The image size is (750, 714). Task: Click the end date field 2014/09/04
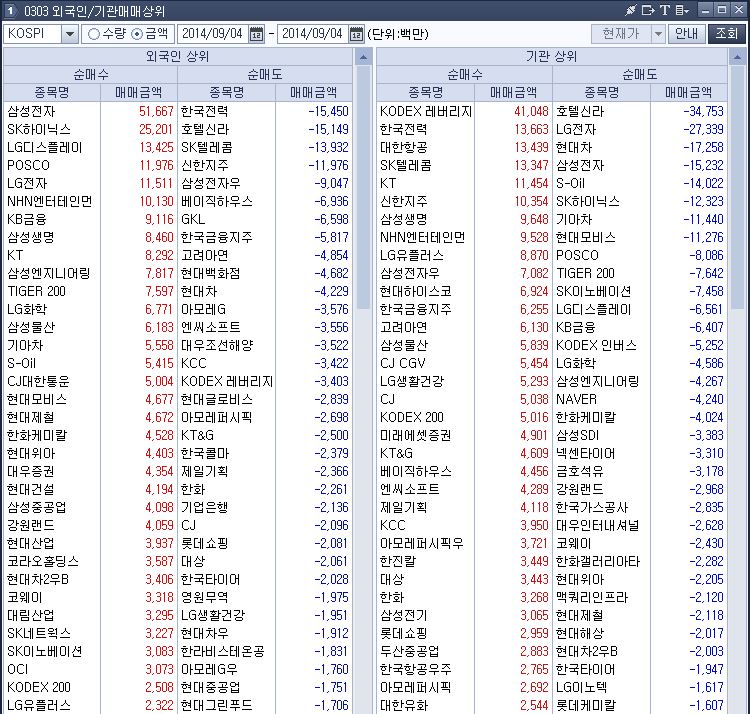click(313, 34)
